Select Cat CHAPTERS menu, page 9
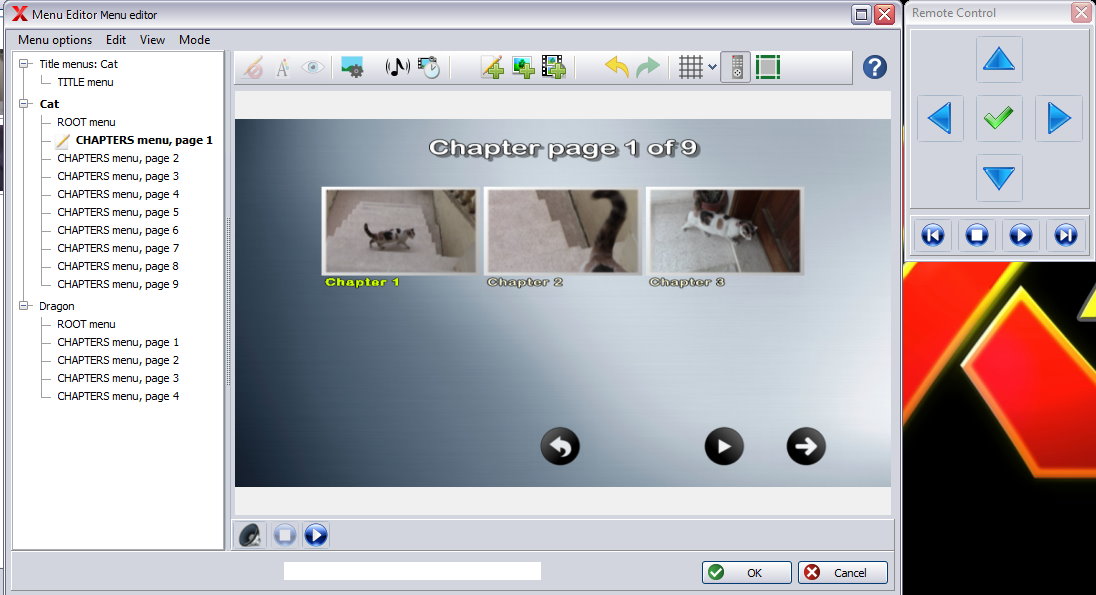Image resolution: width=1096 pixels, height=595 pixels. pyautogui.click(x=117, y=284)
